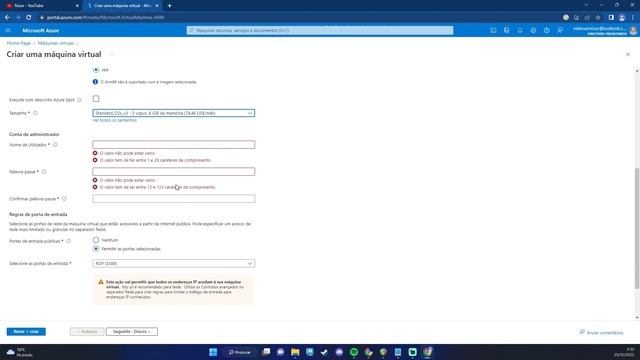Open the tab search chevron in Chrome
Image resolution: width=640 pixels, height=360 pixels.
pyautogui.click(x=586, y=5)
